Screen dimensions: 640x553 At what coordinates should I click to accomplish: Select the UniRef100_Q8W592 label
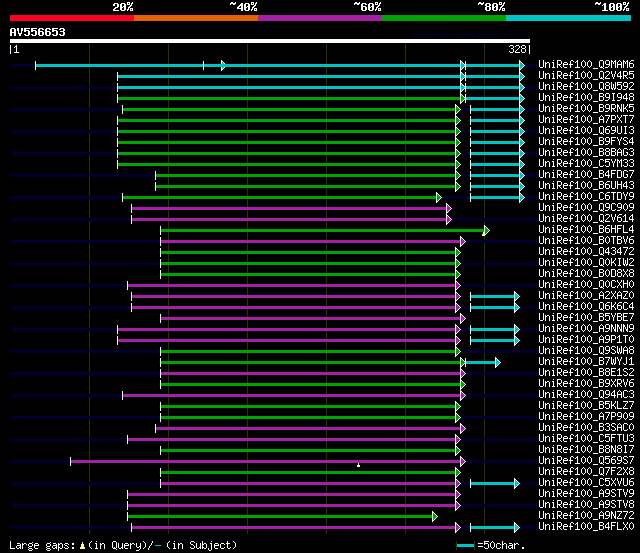pos(586,86)
